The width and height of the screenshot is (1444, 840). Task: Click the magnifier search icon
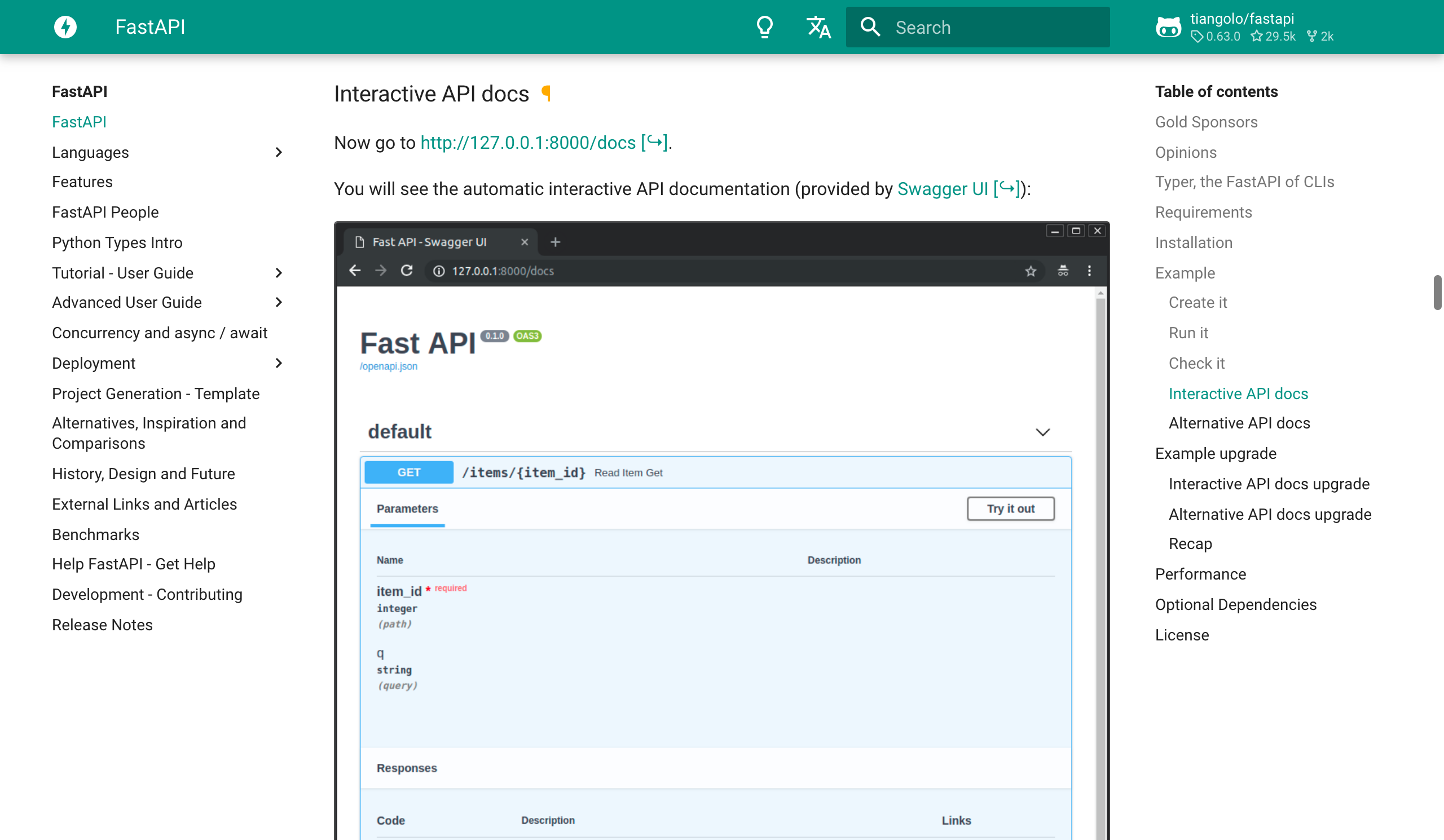(x=870, y=27)
